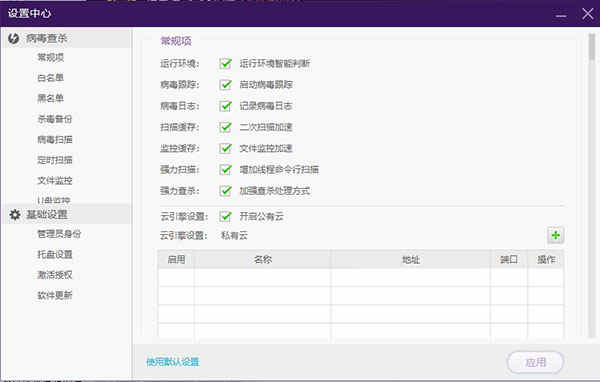Collapse the 基础设置 section header
600x382 pixels.
point(67,214)
